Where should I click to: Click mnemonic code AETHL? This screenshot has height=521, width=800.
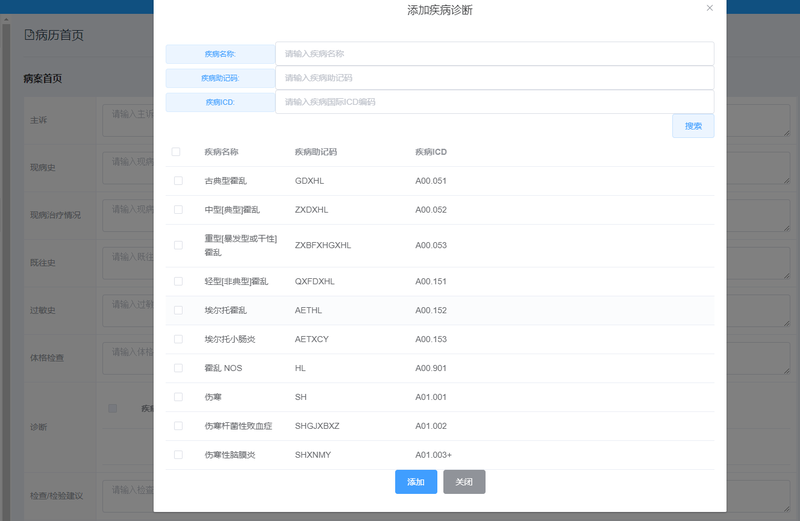(x=308, y=310)
